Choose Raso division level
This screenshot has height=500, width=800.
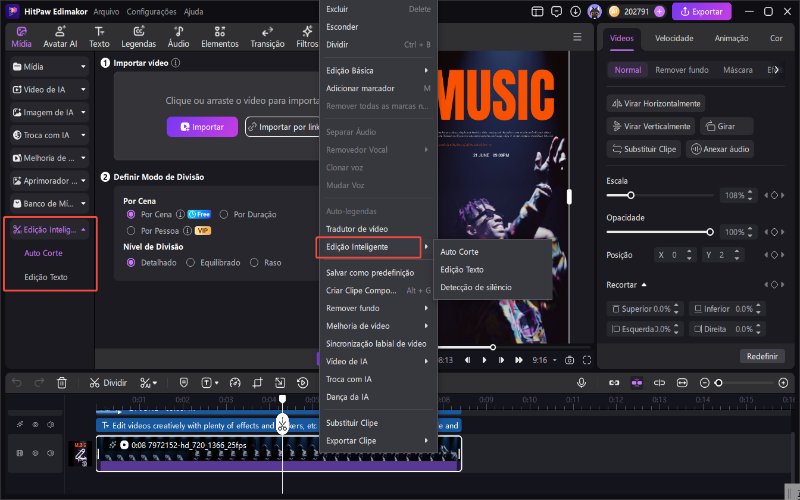(x=254, y=263)
